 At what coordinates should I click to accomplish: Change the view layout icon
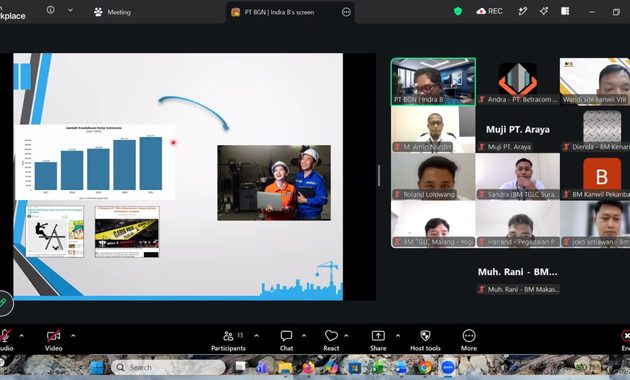pos(565,11)
